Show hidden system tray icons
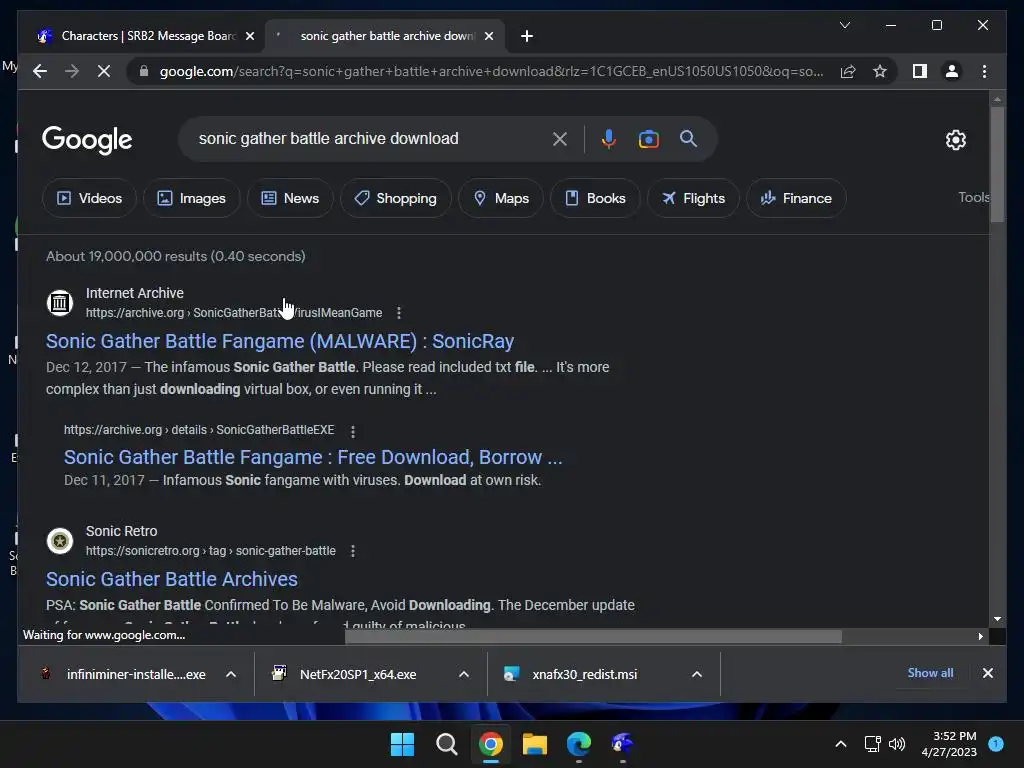Viewport: 1024px width, 768px height. tap(840, 744)
